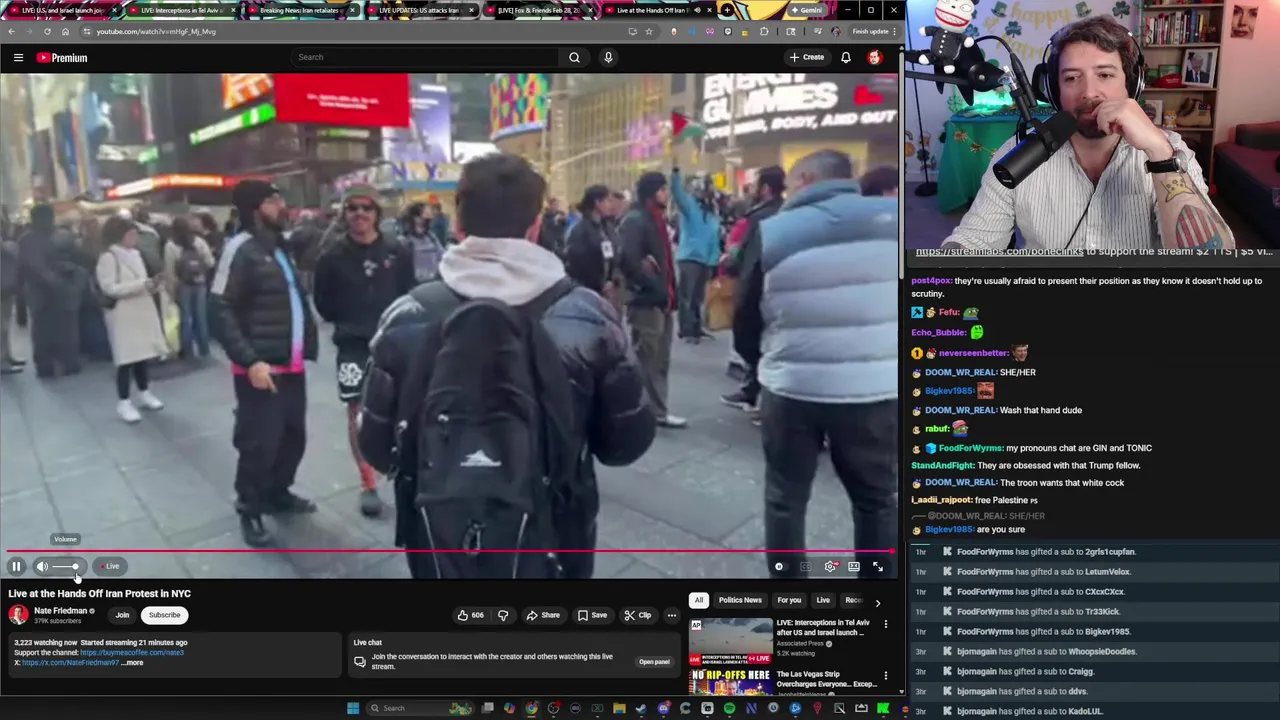Focus the YouTube search field
Image resolution: width=1280 pixels, height=720 pixels.
(425, 57)
